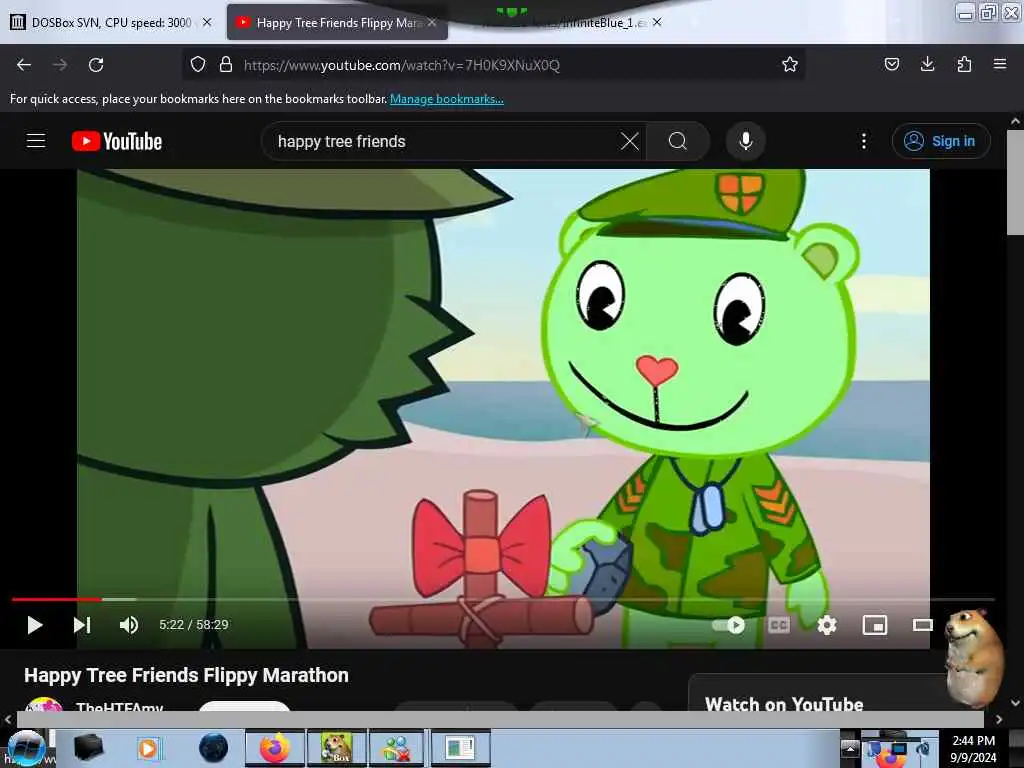The height and width of the screenshot is (768, 1024).
Task: Go back to the previous page
Action: point(24,65)
